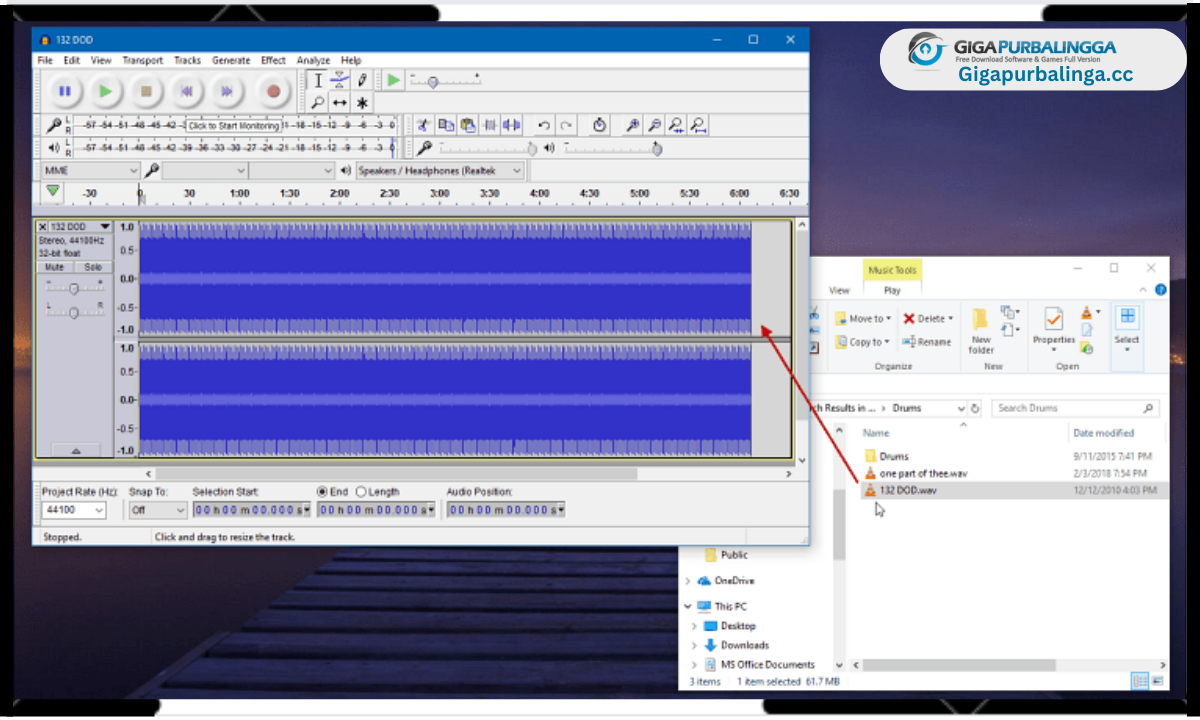Click Properties in Explorer ribbon

pyautogui.click(x=1053, y=329)
